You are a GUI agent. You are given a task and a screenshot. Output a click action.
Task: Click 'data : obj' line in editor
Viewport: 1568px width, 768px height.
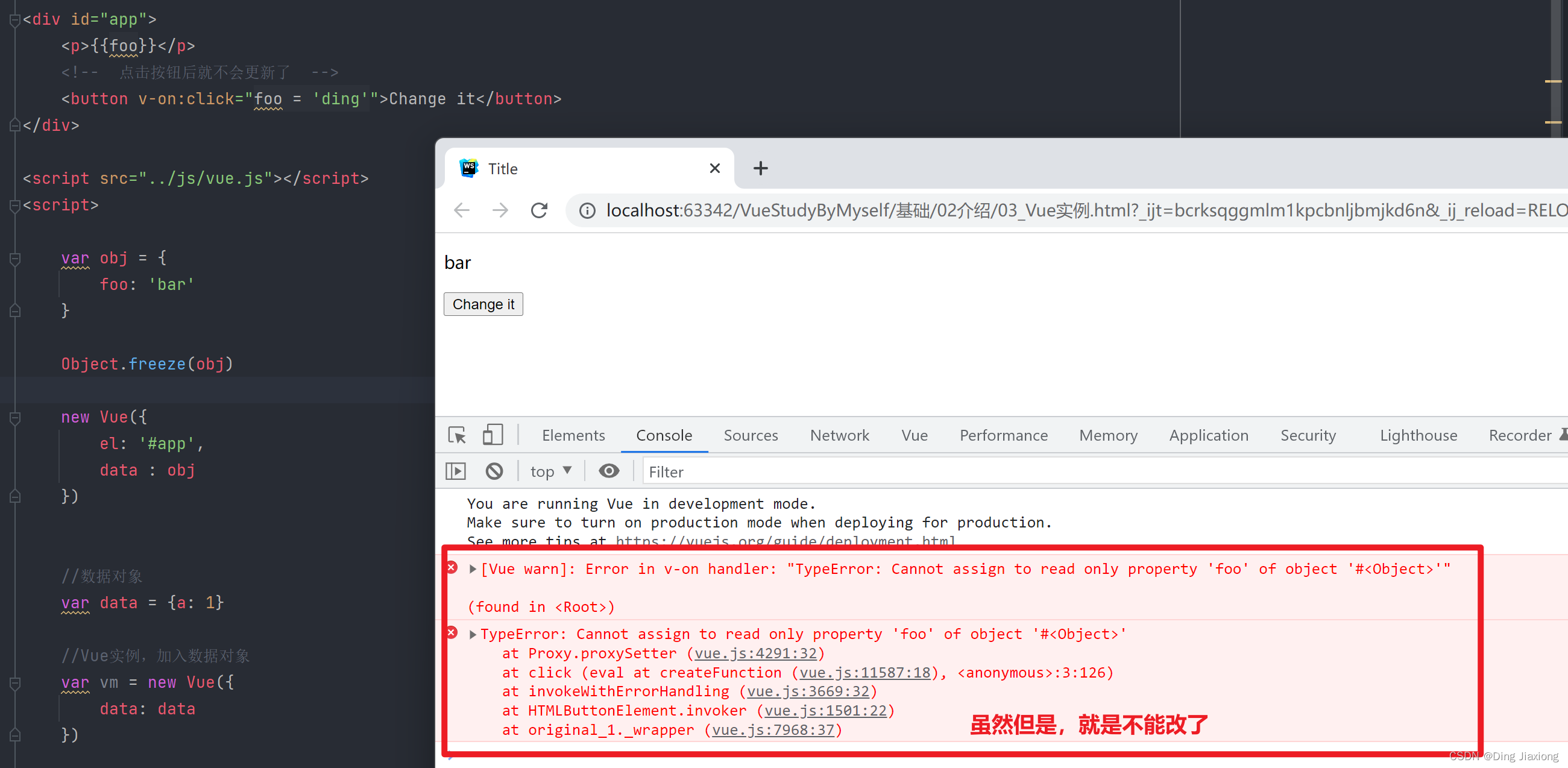point(147,470)
